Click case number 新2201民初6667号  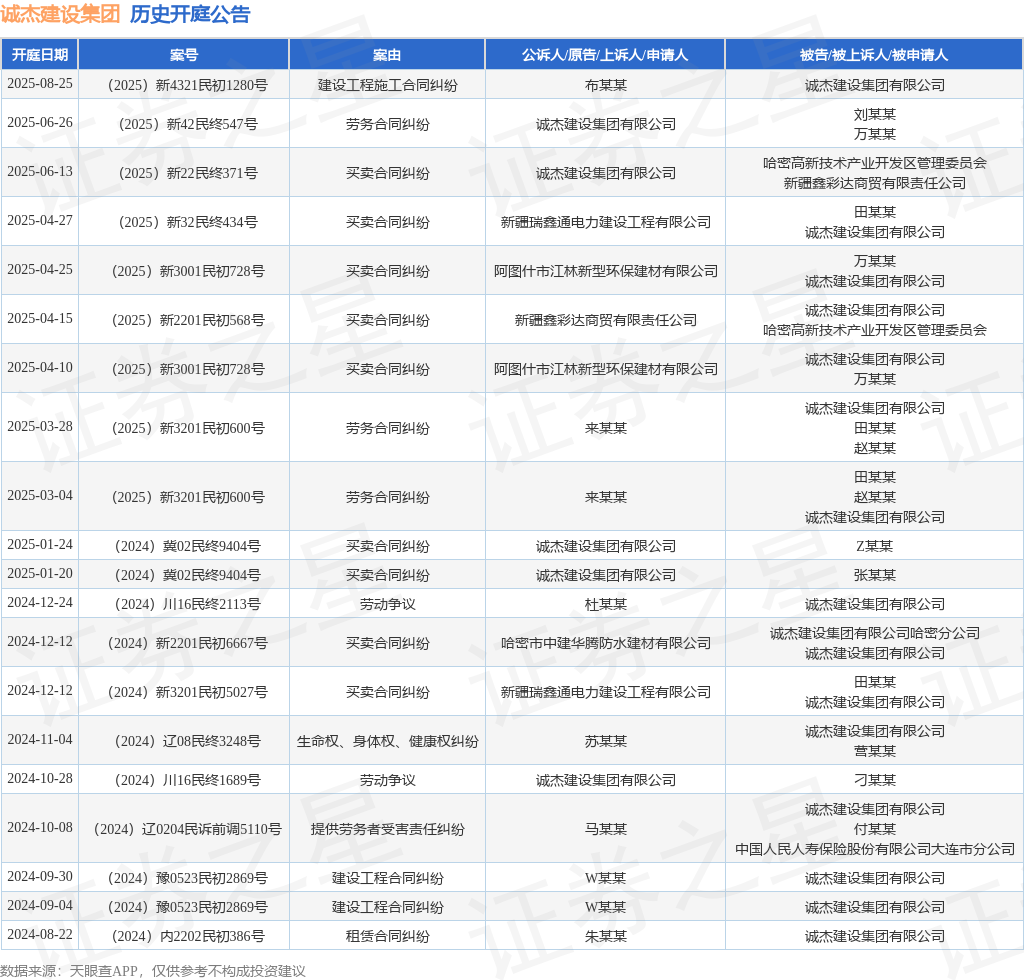187,643
